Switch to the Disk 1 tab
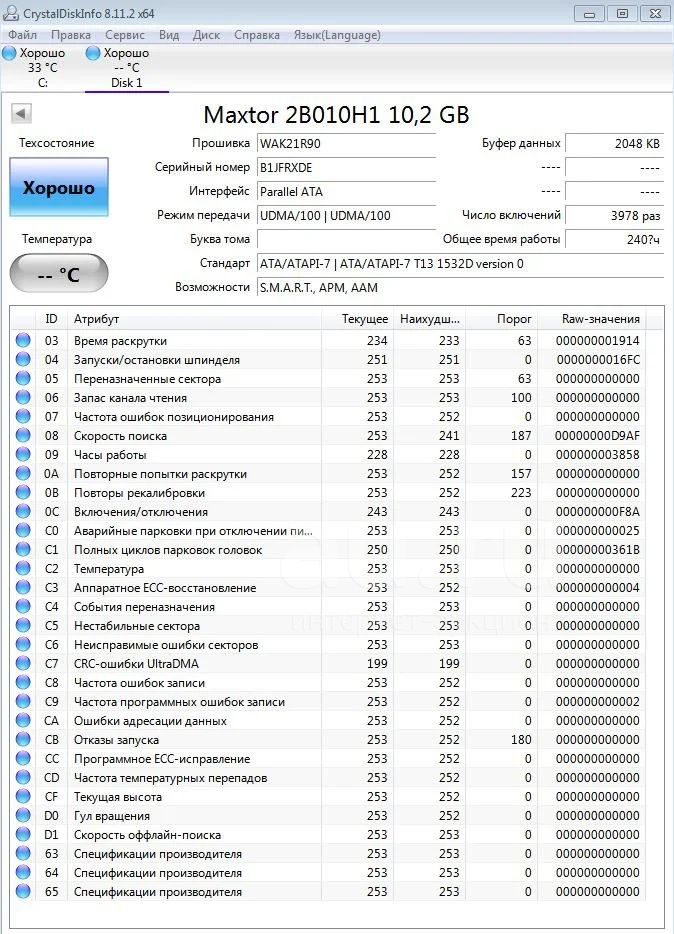The height and width of the screenshot is (934, 674). [127, 67]
